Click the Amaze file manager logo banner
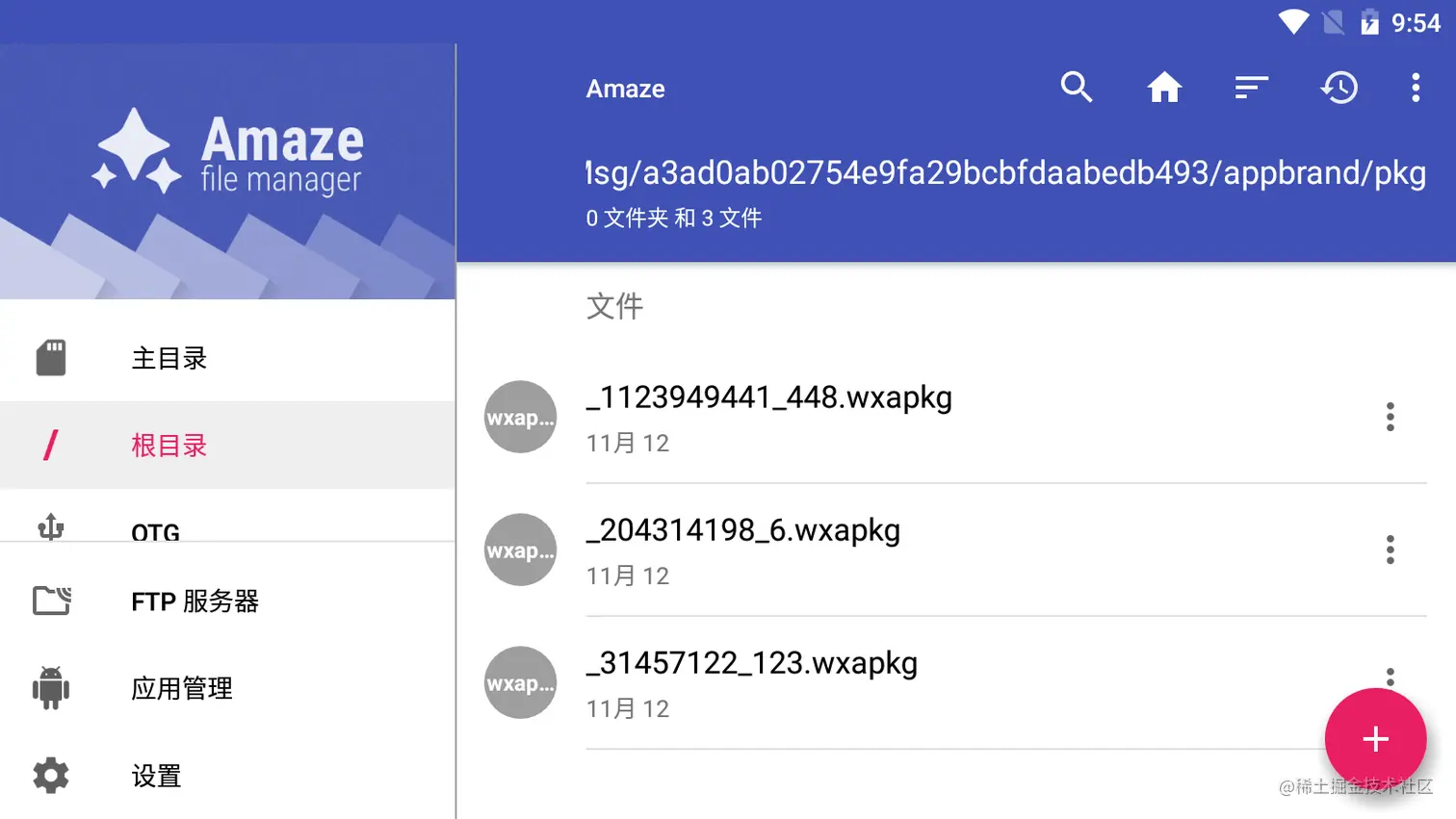Image resolution: width=1456 pixels, height=819 pixels. point(227,171)
